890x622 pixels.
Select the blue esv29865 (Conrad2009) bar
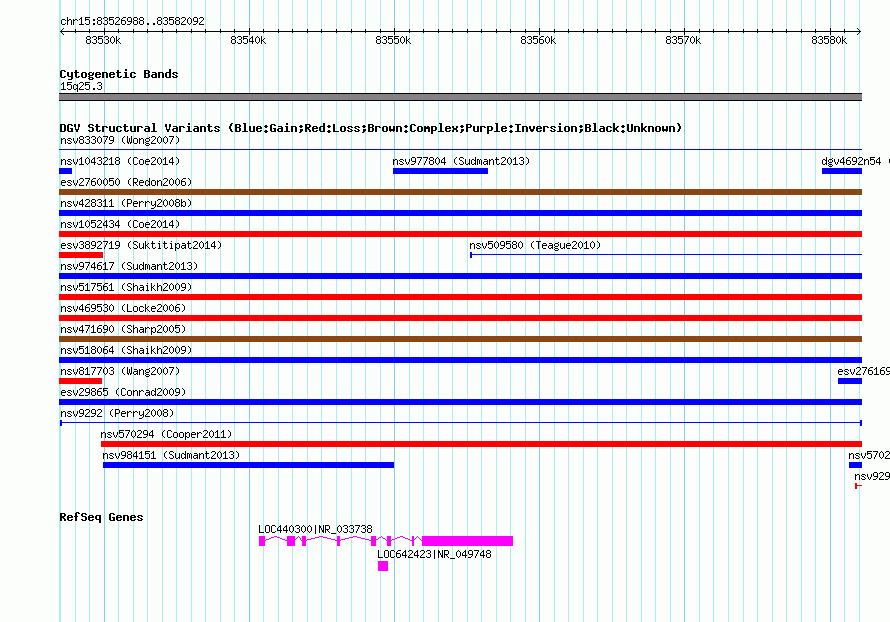tap(460, 402)
